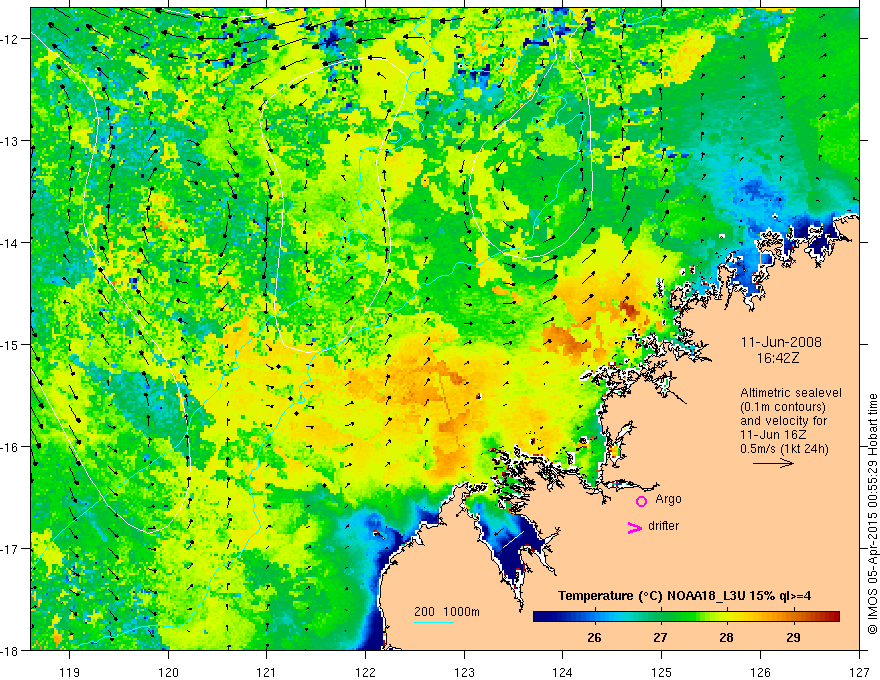Click the longitude label 127
Screen dimensions: 880x680
(x=859, y=672)
